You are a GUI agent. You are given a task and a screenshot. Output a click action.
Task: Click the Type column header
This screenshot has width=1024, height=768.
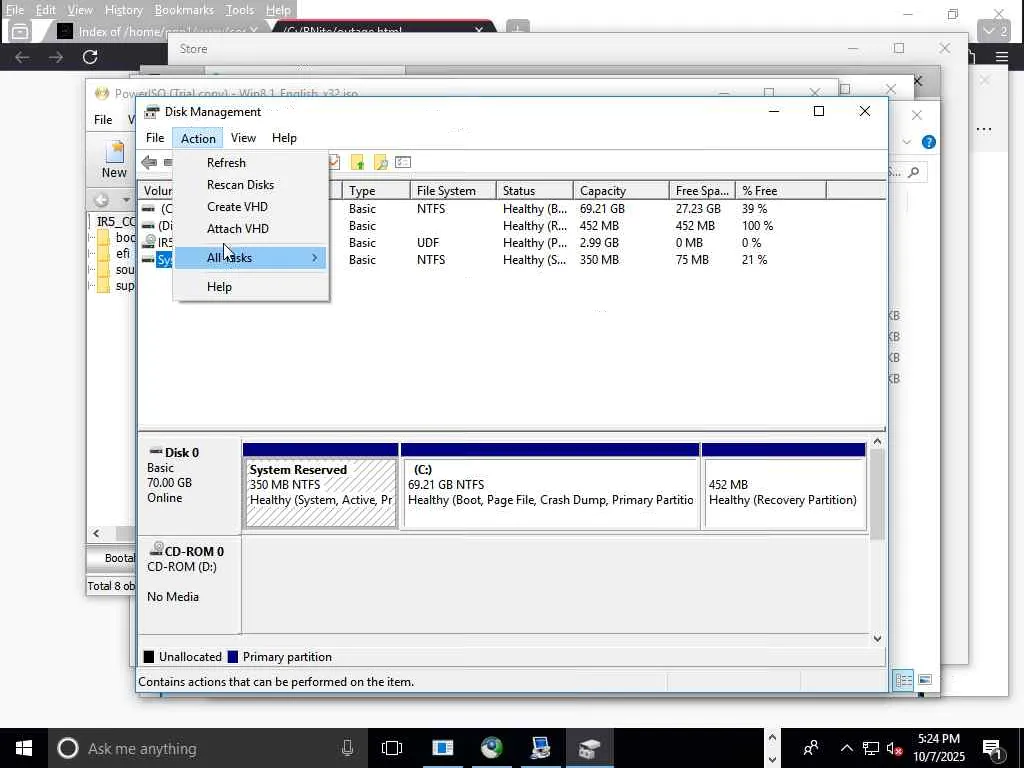[376, 191]
